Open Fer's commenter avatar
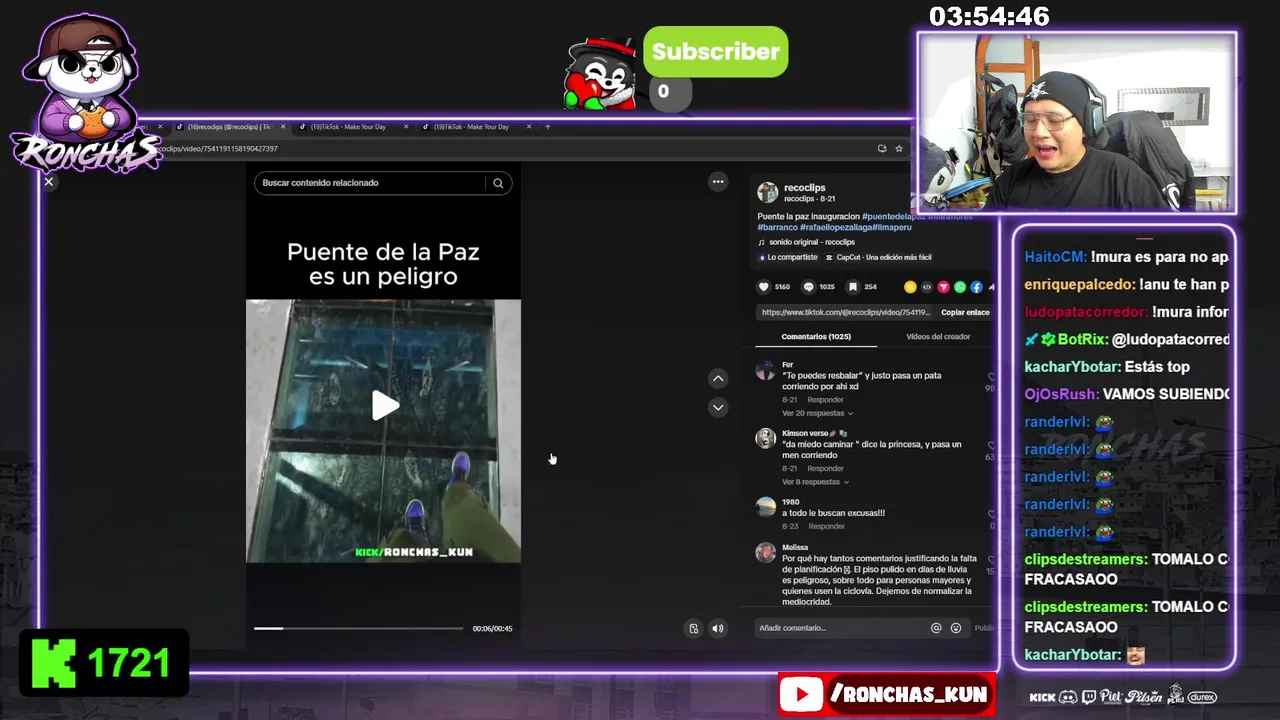This screenshot has width=1280, height=720. [x=765, y=369]
